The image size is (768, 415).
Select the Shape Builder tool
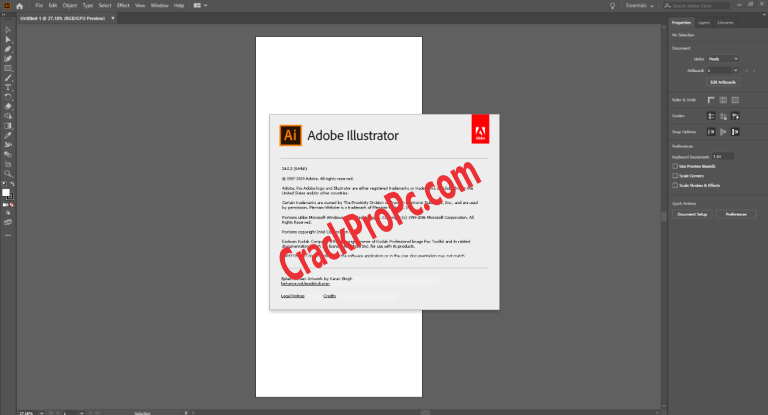(x=8, y=116)
